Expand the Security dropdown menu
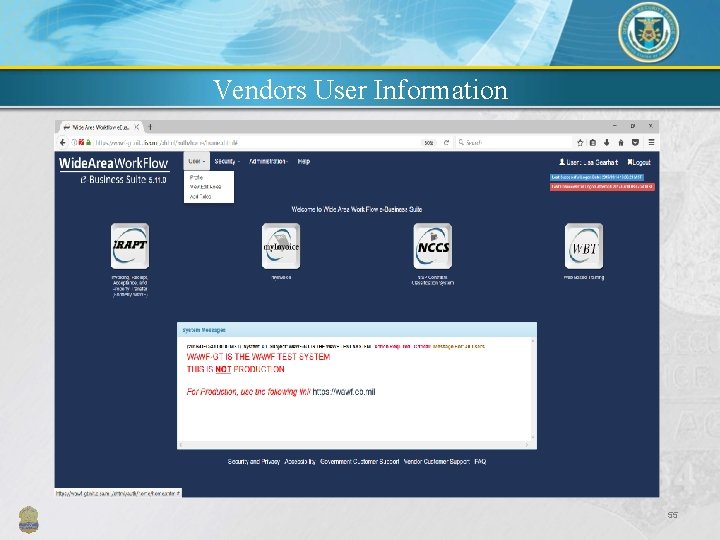The width and height of the screenshot is (720, 540). click(x=227, y=161)
